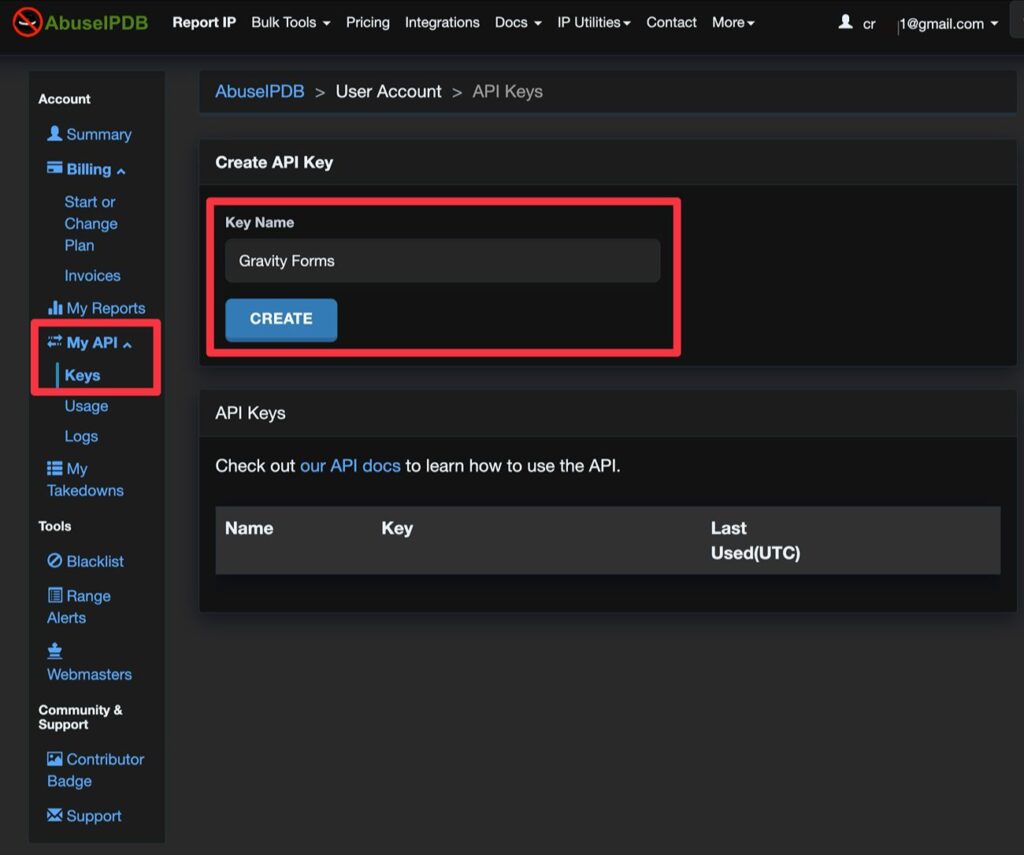The width and height of the screenshot is (1024, 855).
Task: Open Blacklist tool link
Action: coord(95,561)
